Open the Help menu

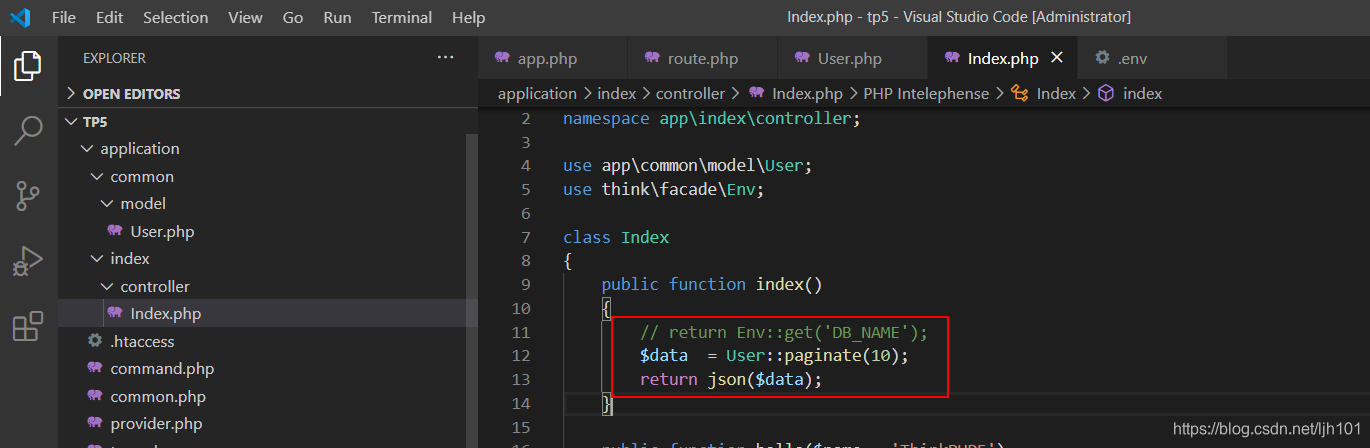468,18
